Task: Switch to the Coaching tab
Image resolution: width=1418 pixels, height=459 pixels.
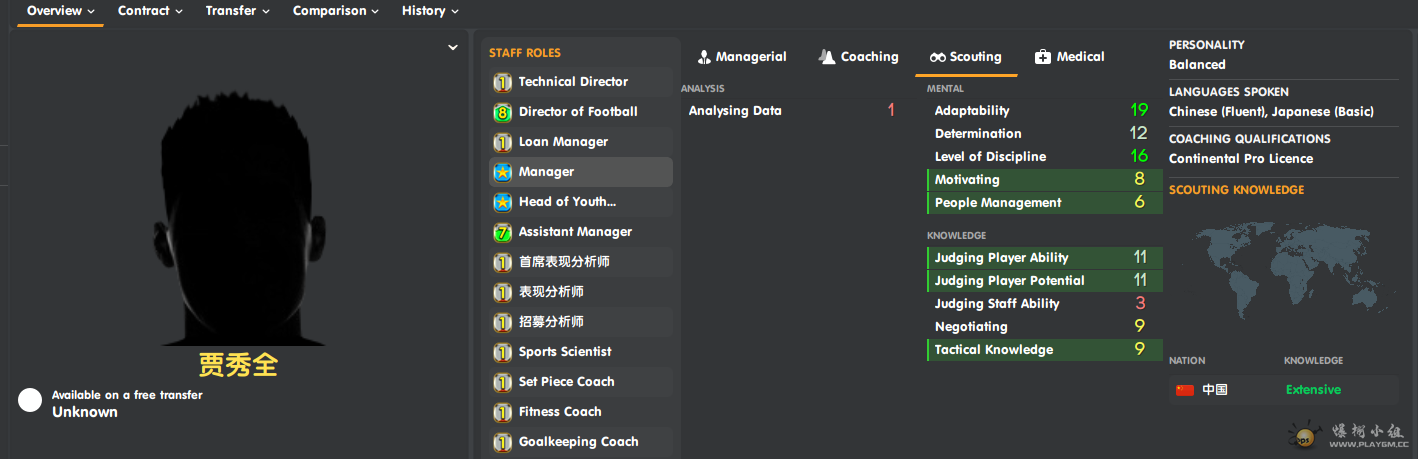Action: (x=858, y=57)
